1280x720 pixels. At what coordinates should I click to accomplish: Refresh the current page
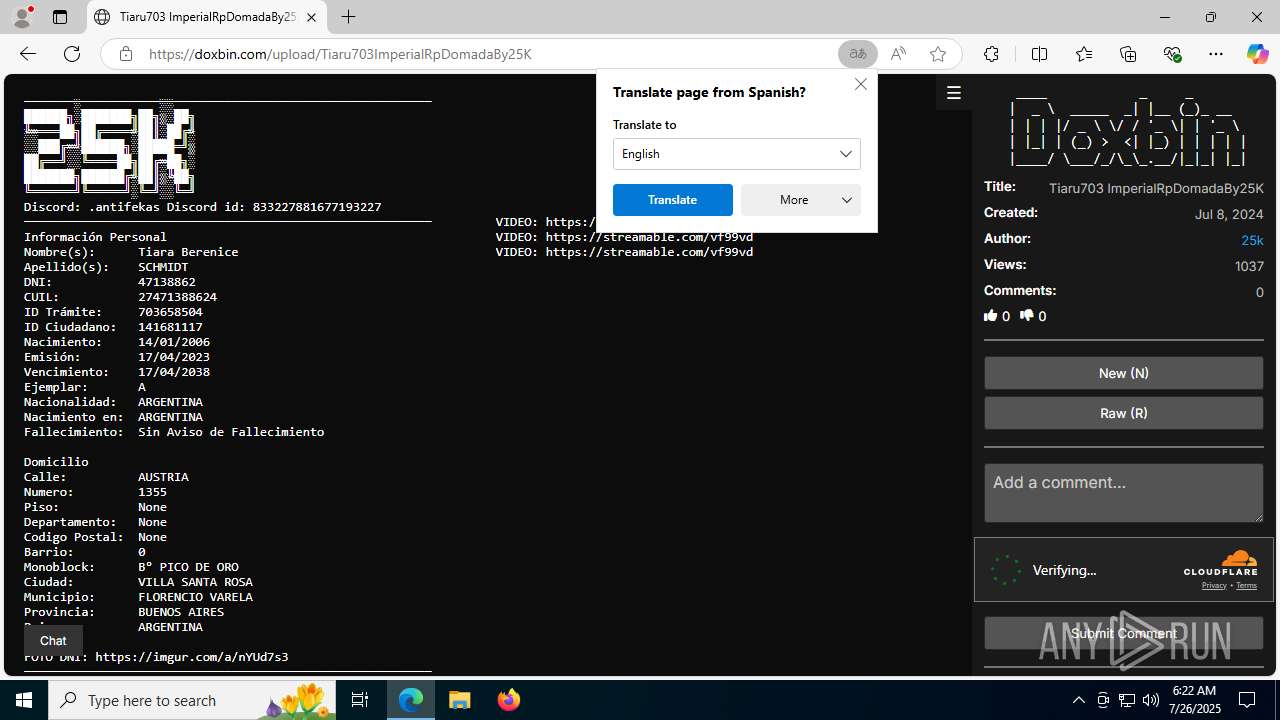coord(72,54)
